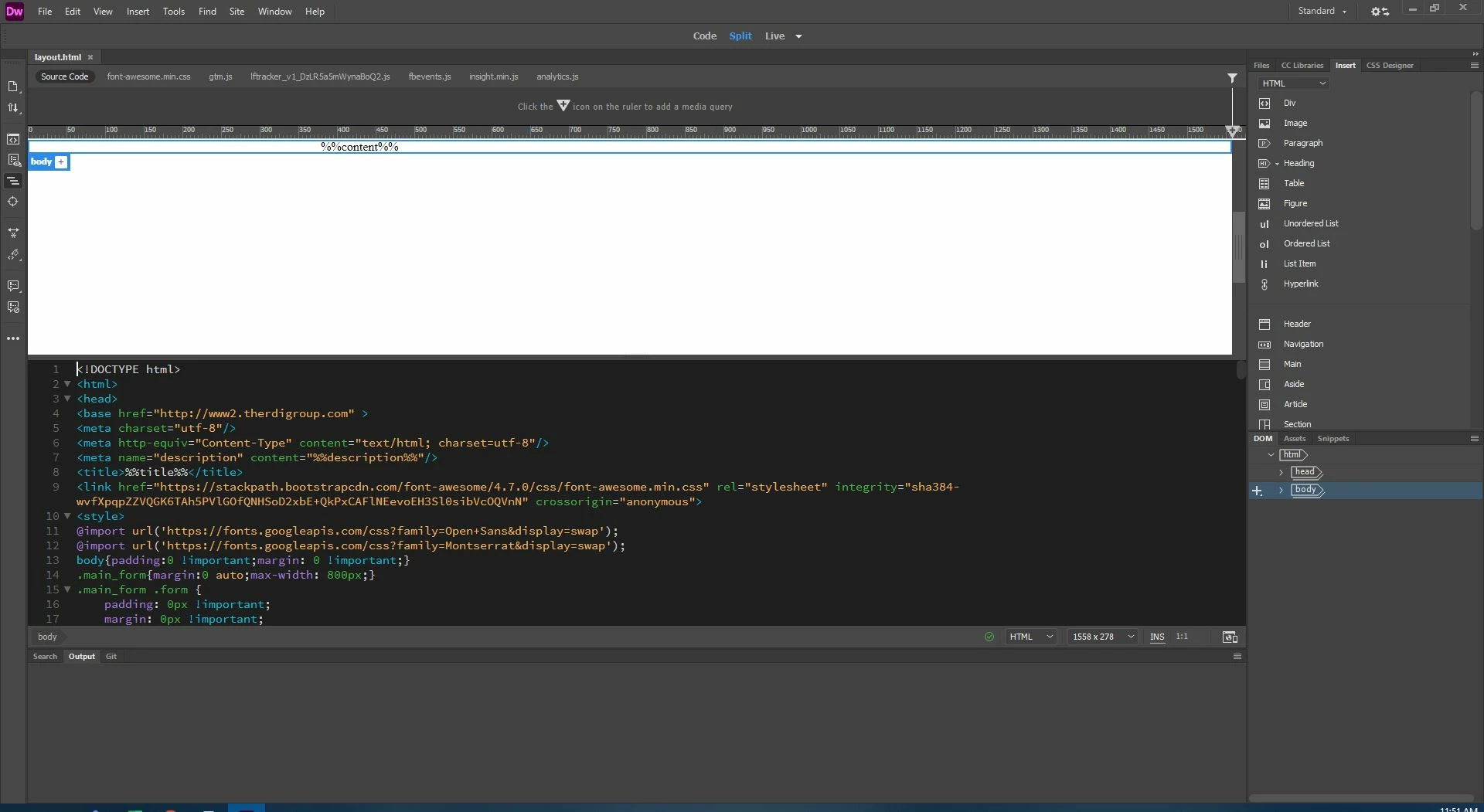
Task: Open the 1558 x 278 window size dropdown
Action: [x=1102, y=637]
